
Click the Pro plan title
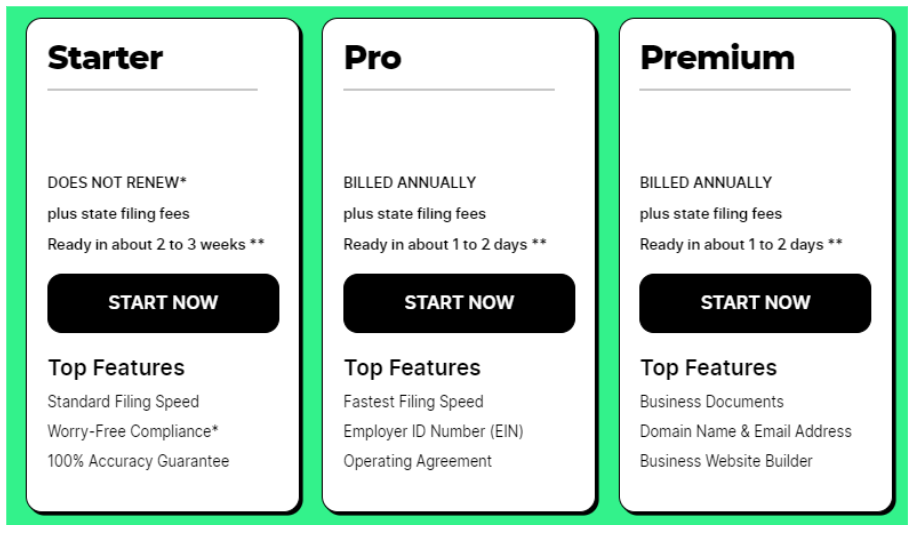tap(372, 58)
